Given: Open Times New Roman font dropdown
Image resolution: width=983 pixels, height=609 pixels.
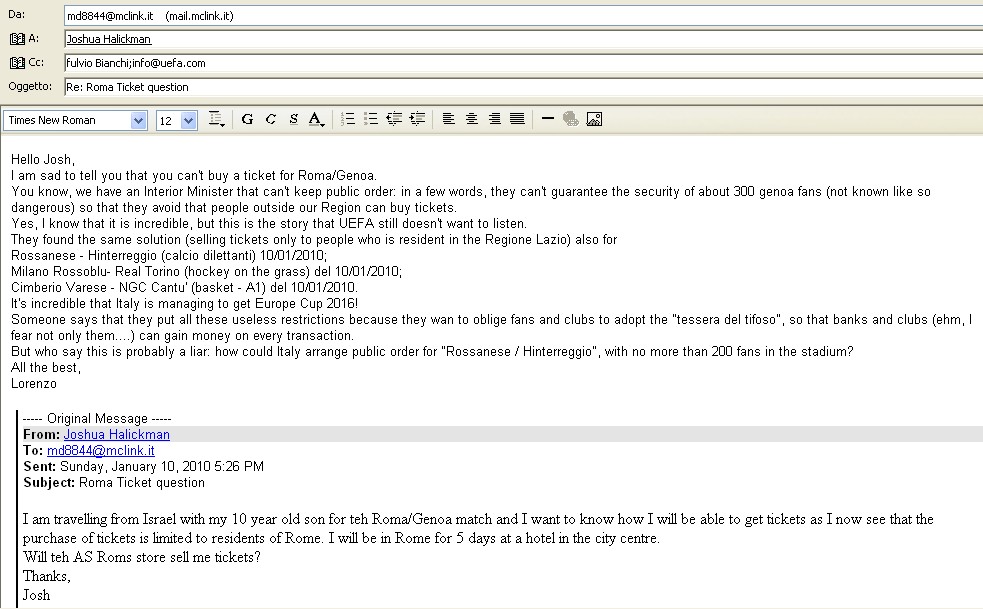Looking at the screenshot, I should [x=139, y=120].
